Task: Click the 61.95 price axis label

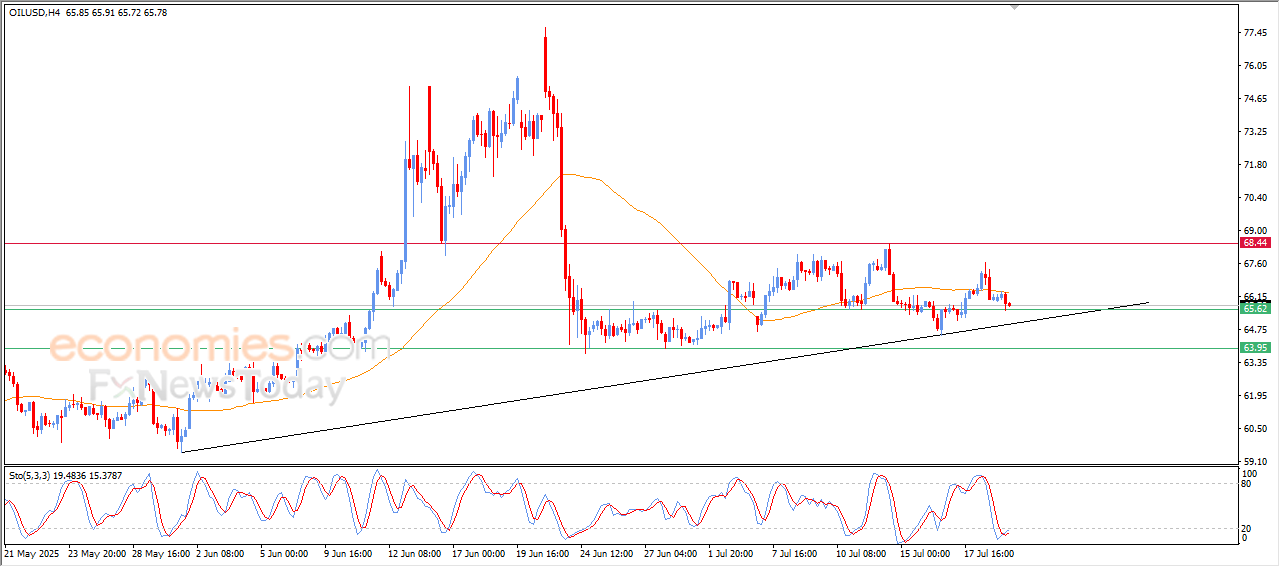Action: 1256,396
